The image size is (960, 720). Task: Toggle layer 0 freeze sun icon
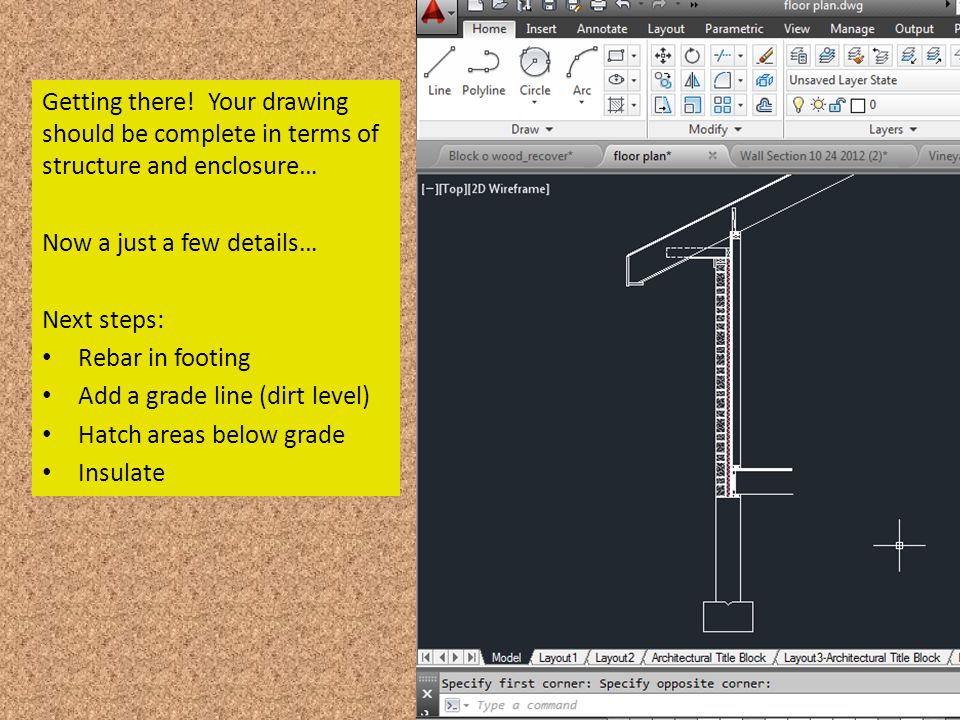pyautogui.click(x=818, y=105)
